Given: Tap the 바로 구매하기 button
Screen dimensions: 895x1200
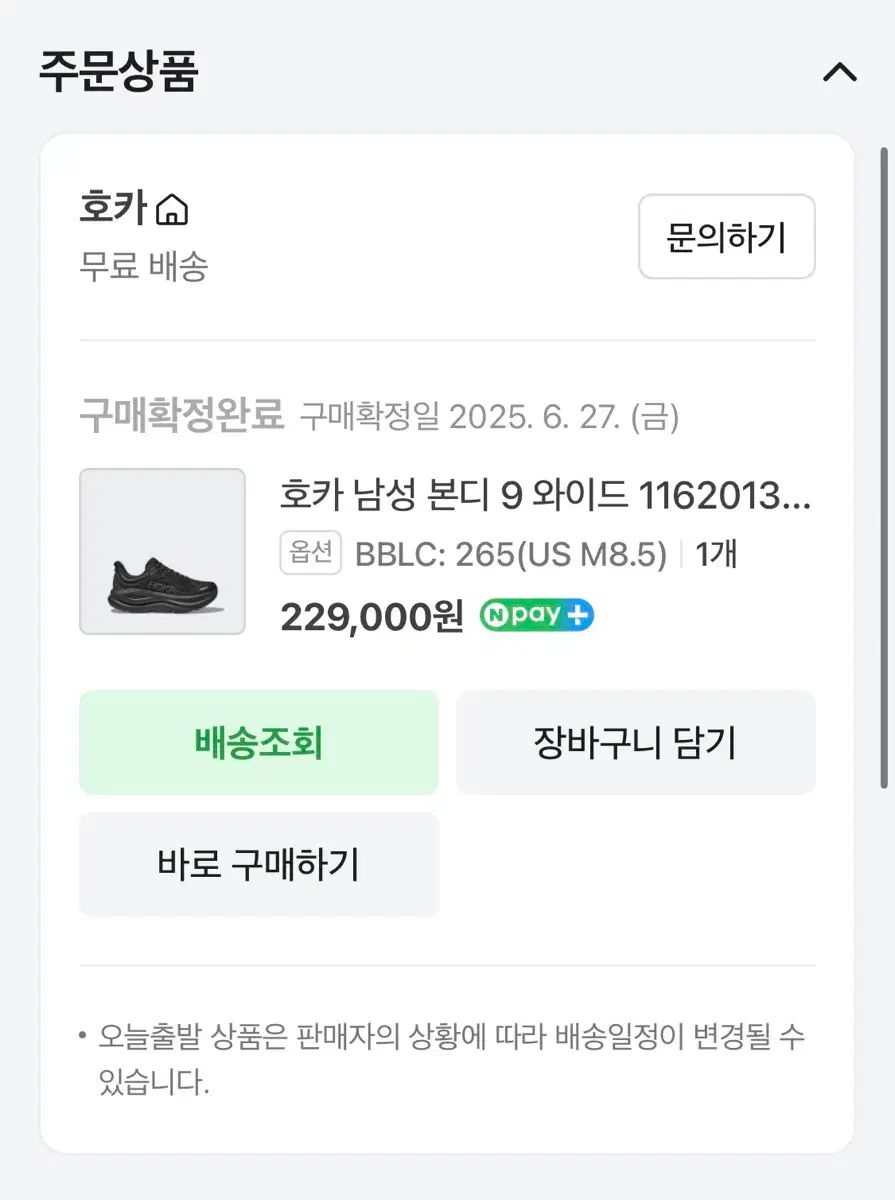Looking at the screenshot, I should pos(258,864).
